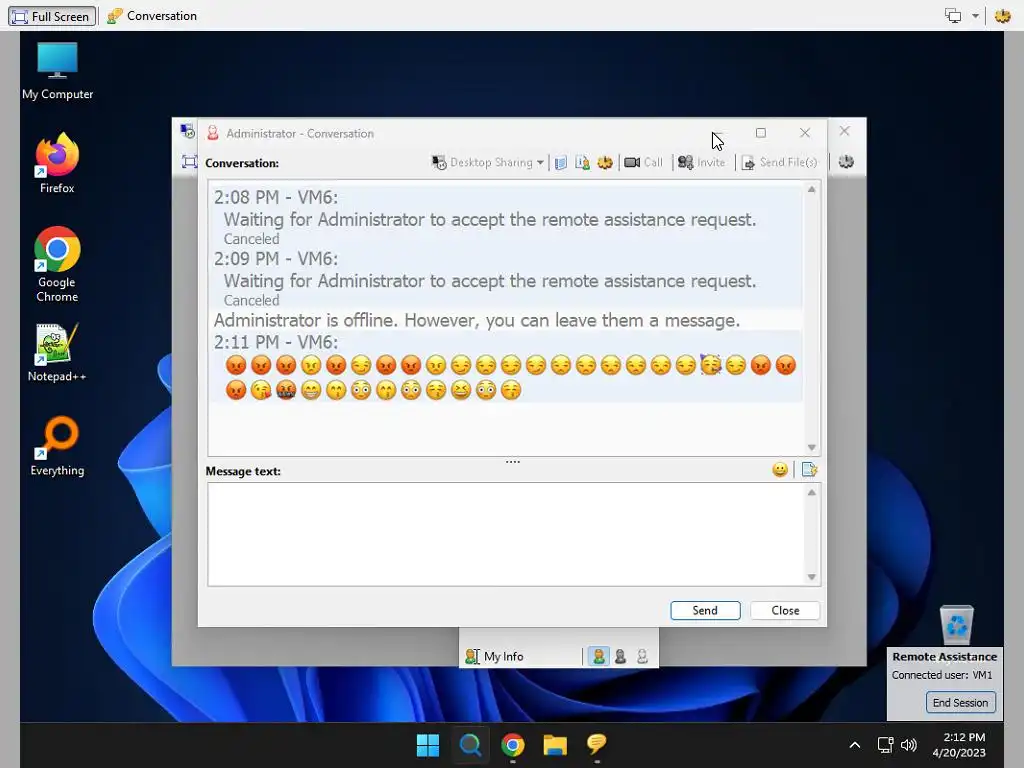Set status using the white offline user icon
Viewport: 1024px width, 768px height.
click(643, 656)
